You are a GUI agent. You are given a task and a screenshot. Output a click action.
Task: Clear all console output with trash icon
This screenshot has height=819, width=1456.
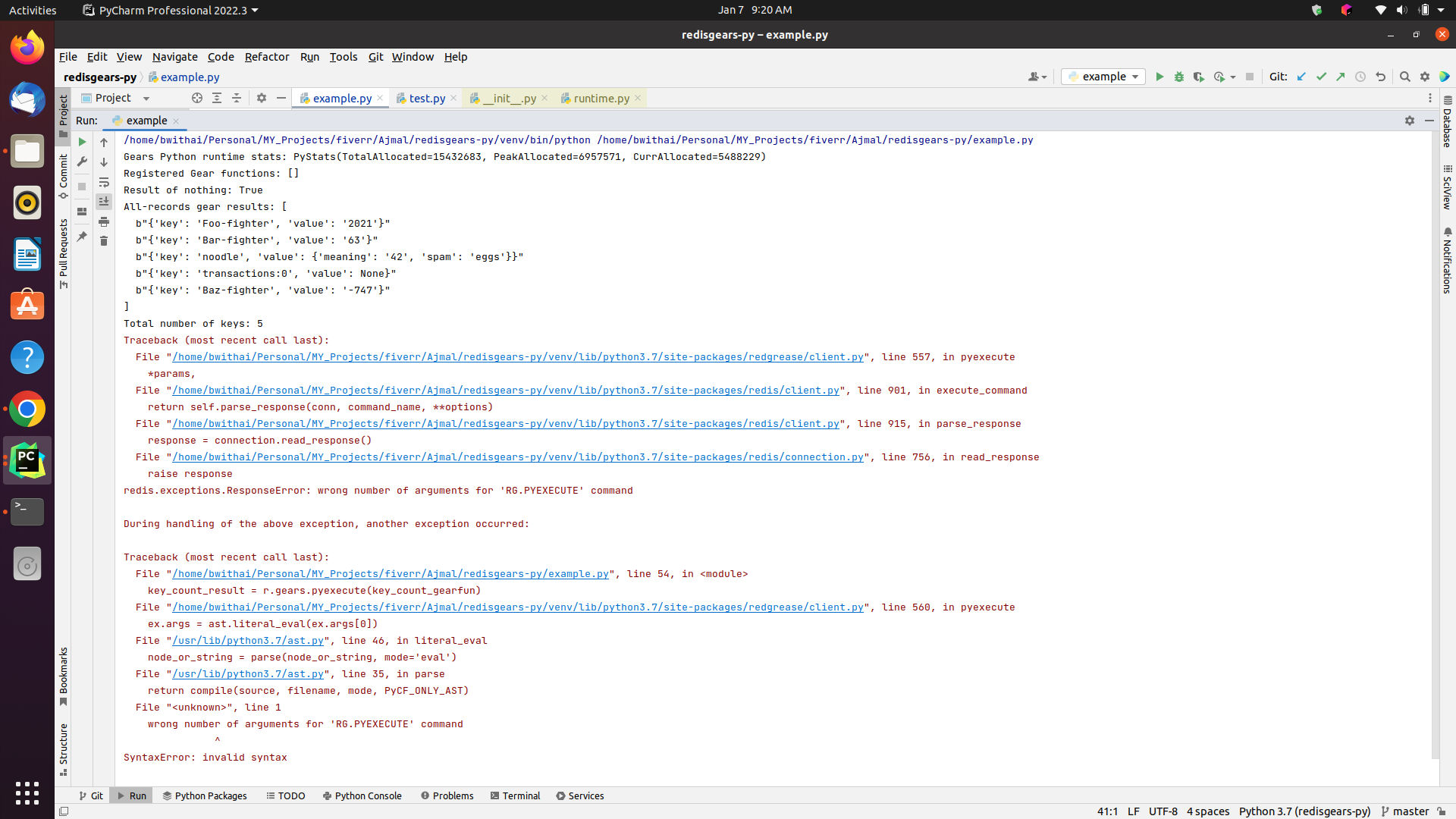(104, 241)
